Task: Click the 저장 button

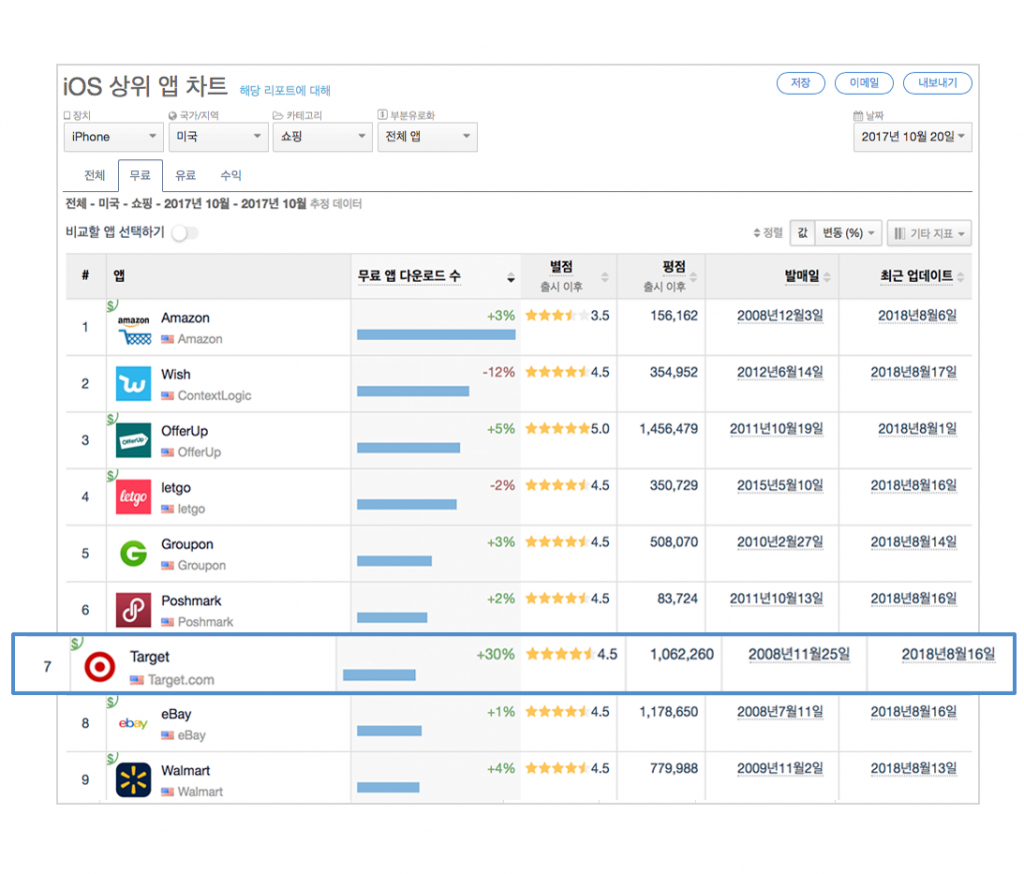Action: [x=801, y=83]
